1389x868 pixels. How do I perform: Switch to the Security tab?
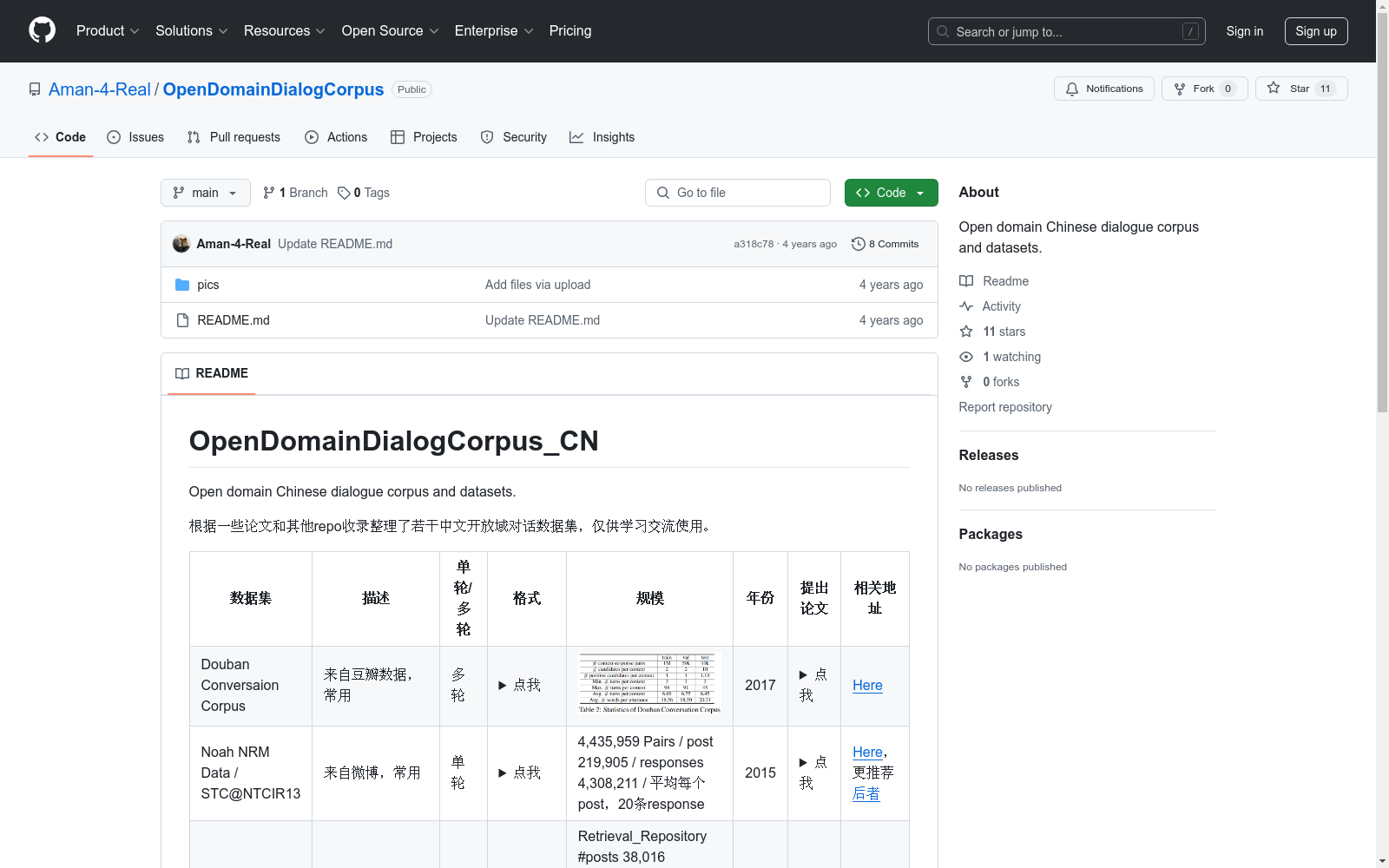[514, 137]
